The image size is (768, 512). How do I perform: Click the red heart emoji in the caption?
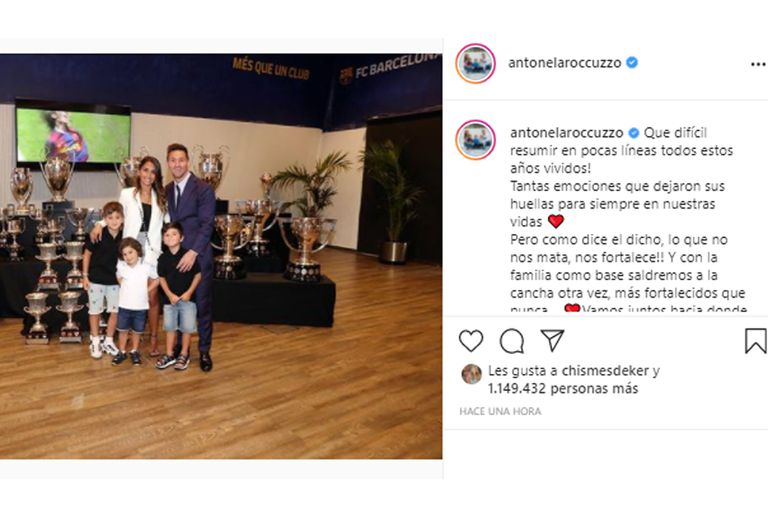[555, 221]
